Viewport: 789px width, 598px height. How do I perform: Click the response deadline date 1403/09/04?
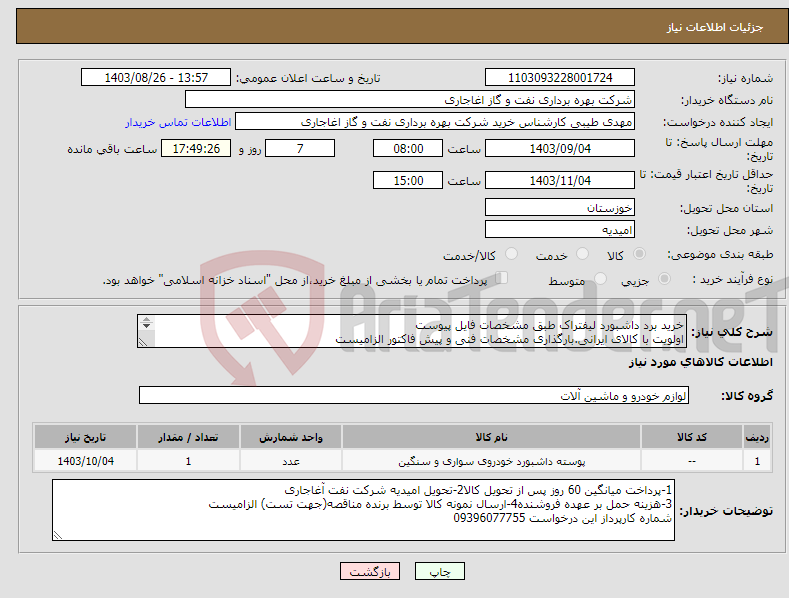click(x=560, y=148)
